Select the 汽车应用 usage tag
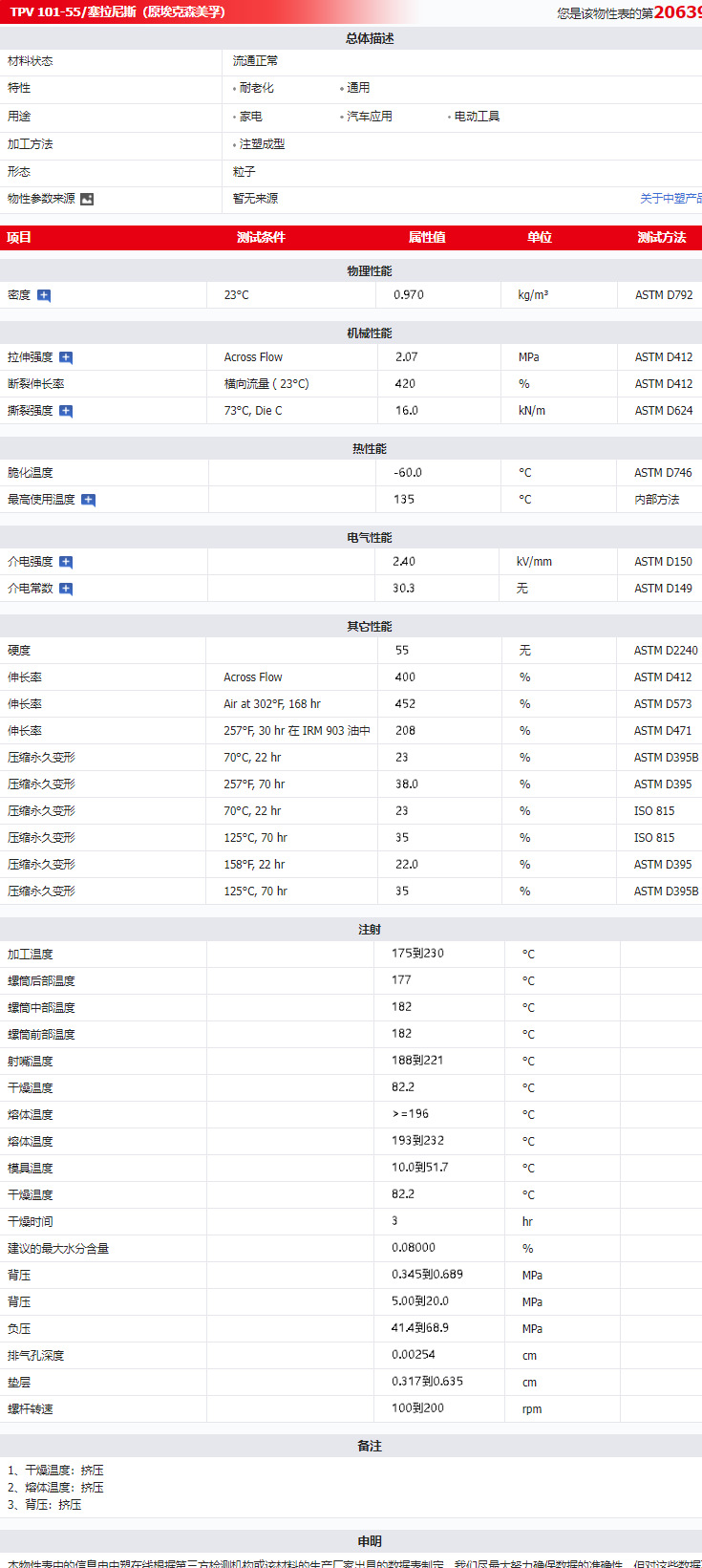 pos(369,117)
